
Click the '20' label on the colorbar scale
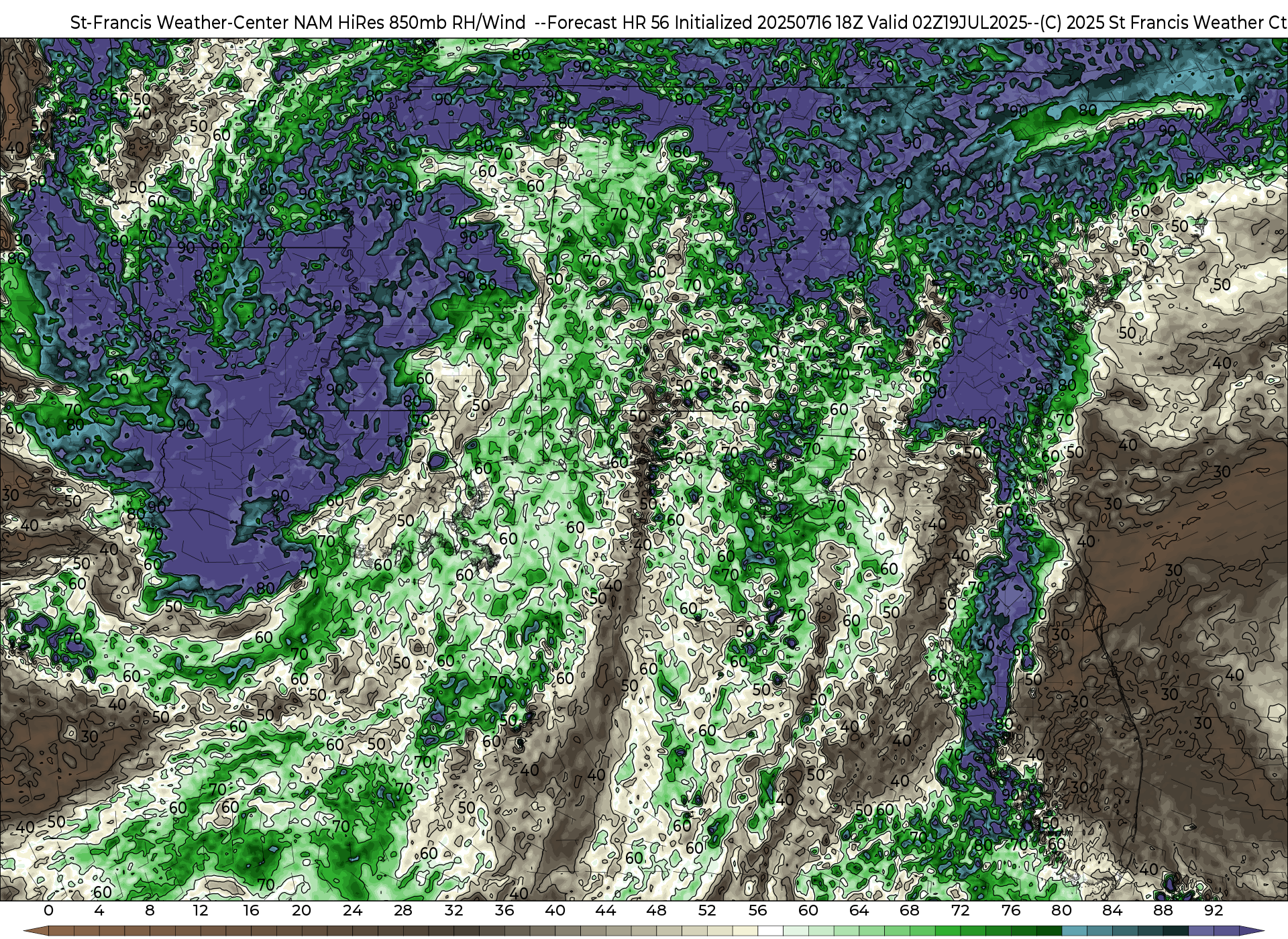(302, 911)
